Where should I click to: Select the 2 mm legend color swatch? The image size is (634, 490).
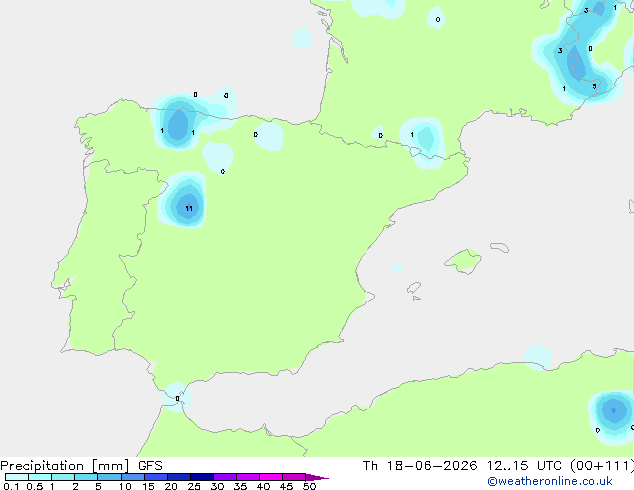86,477
